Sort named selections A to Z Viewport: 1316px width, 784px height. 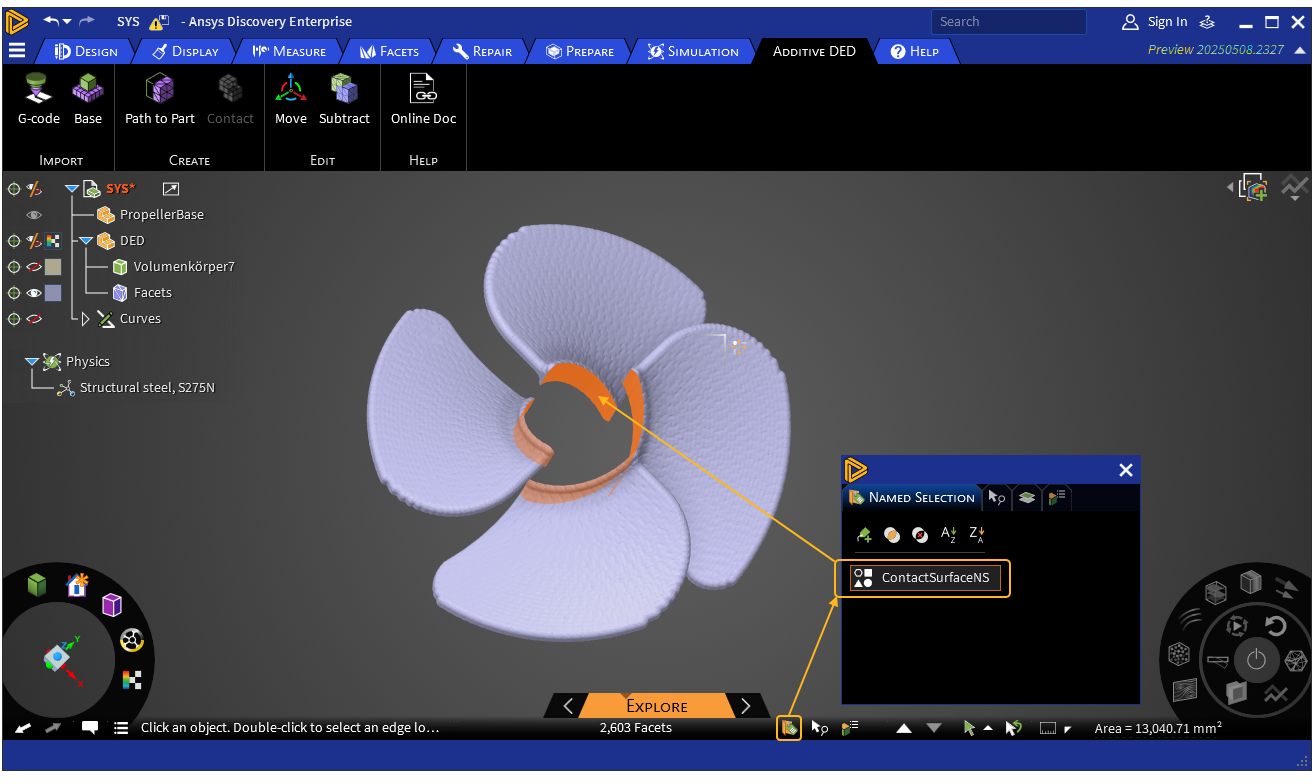pyautogui.click(x=949, y=535)
